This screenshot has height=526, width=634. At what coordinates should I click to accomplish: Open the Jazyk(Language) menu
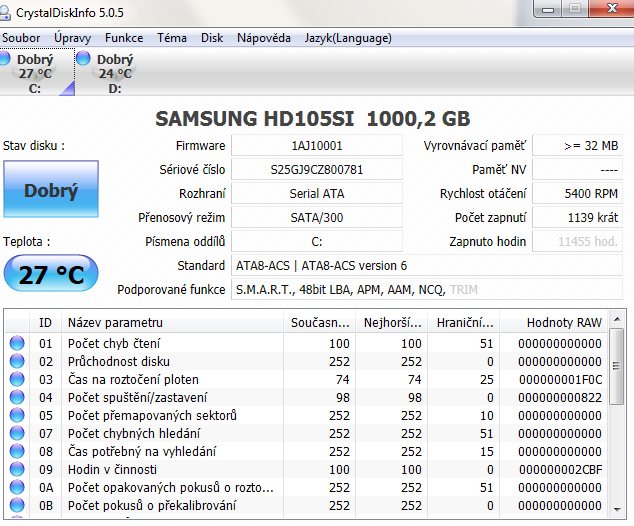point(348,38)
